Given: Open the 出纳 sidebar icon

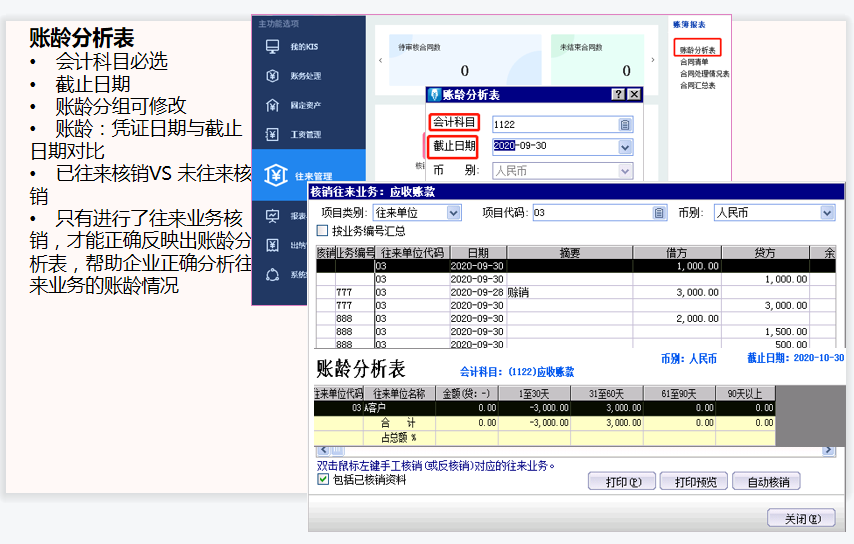Looking at the screenshot, I should [272, 246].
